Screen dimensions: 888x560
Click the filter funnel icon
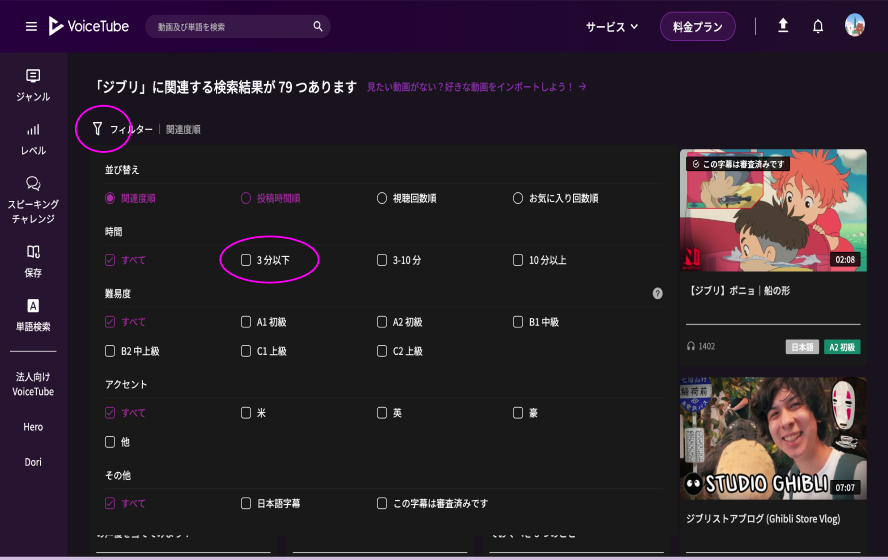click(x=97, y=129)
